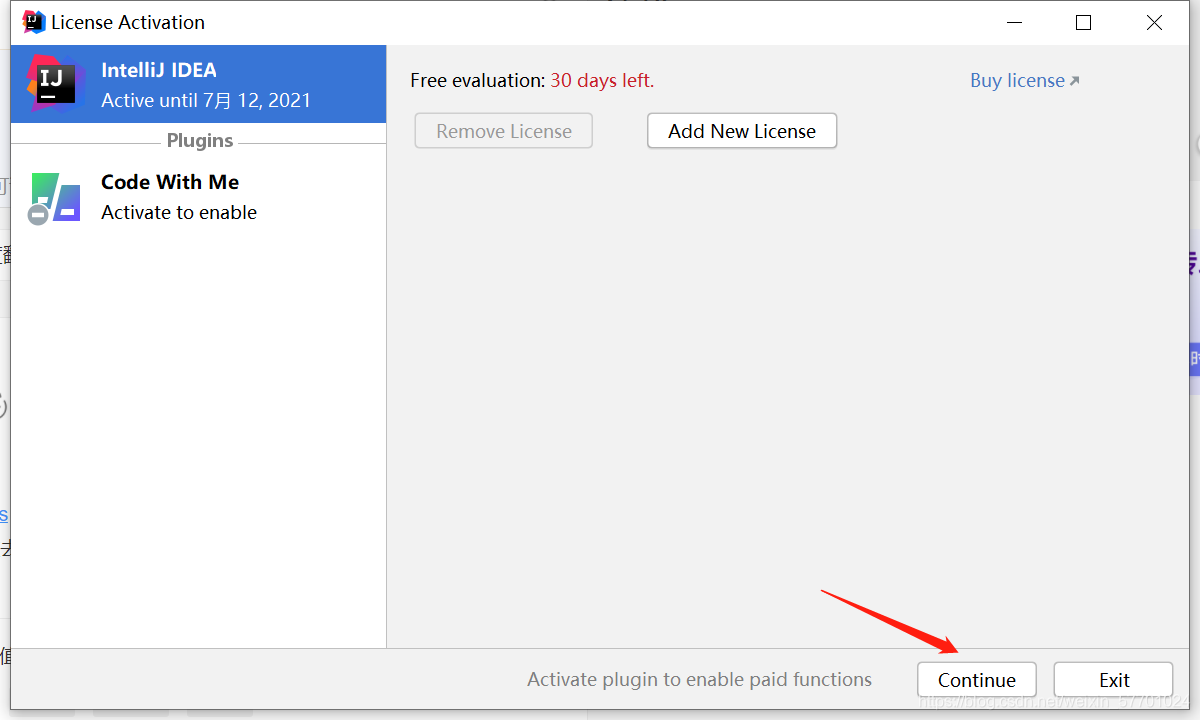
Task: Click the Code With Me plugin icon
Action: [x=54, y=198]
